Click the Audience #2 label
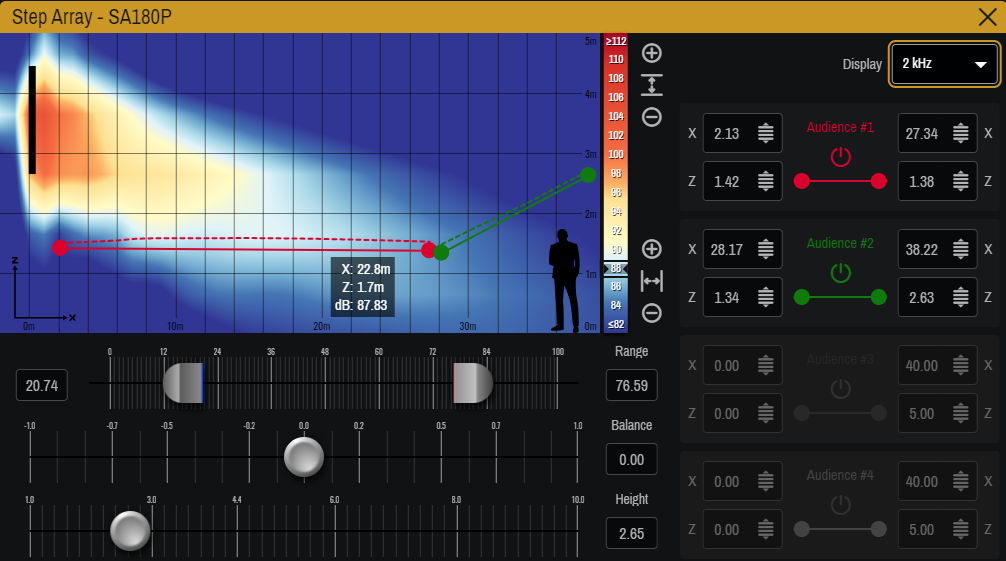 pyautogui.click(x=840, y=243)
